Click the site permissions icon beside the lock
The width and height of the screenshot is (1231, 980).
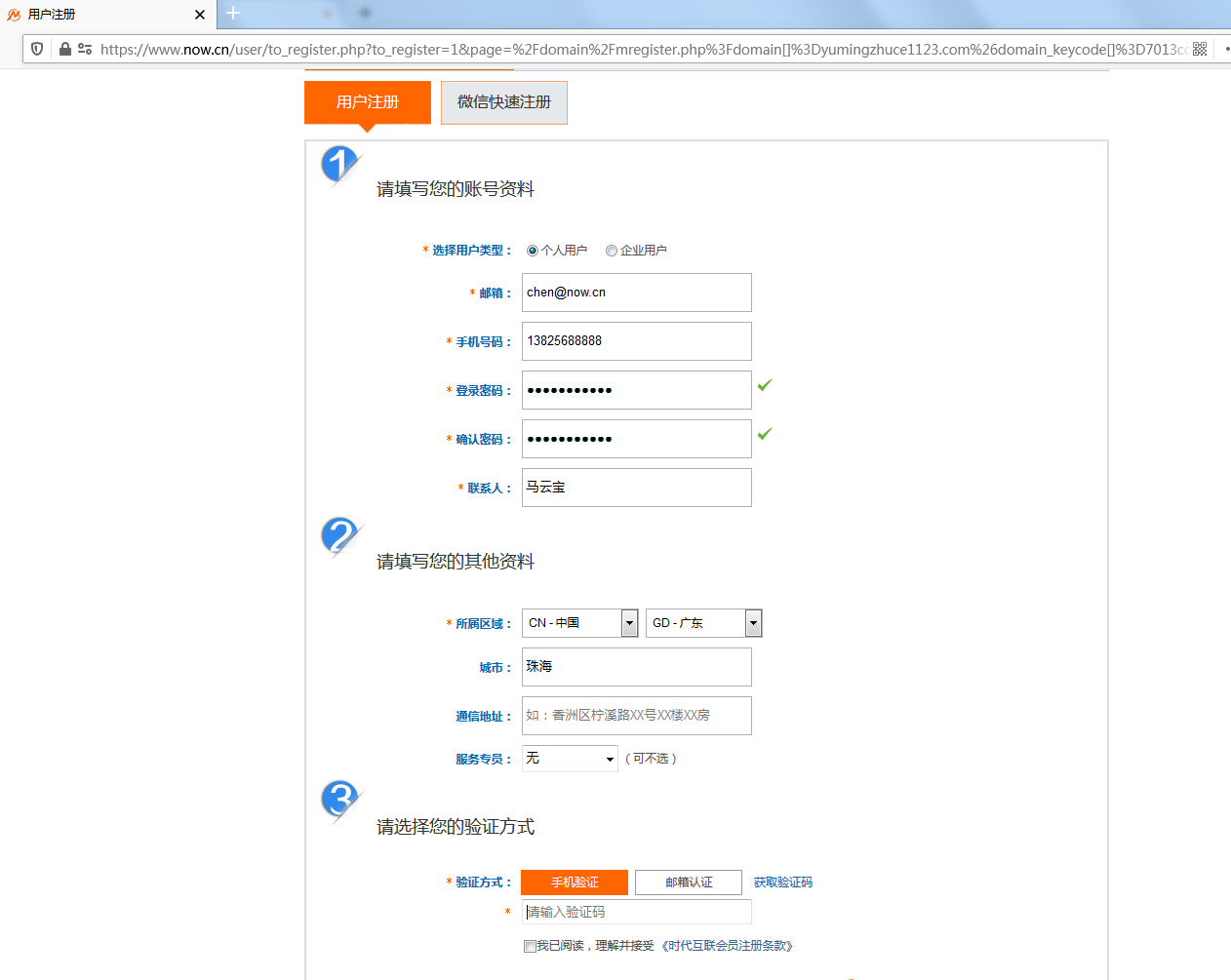pos(82,48)
